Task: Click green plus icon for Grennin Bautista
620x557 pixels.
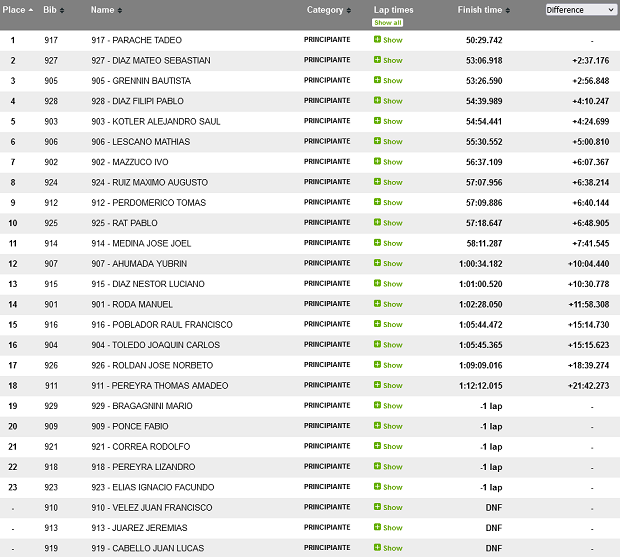Action: [x=377, y=80]
